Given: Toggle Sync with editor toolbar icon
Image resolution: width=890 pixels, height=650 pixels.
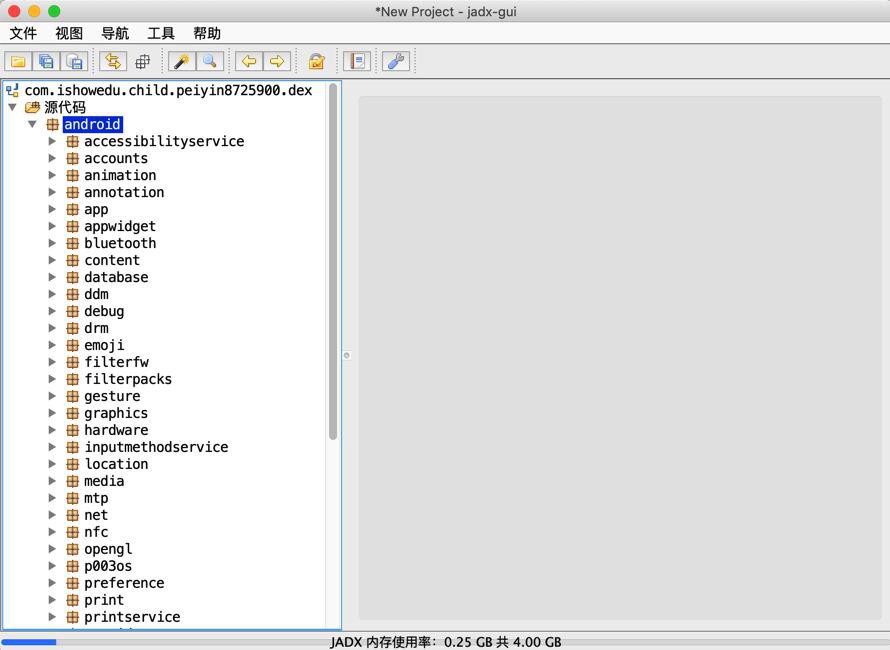Looking at the screenshot, I should (113, 61).
